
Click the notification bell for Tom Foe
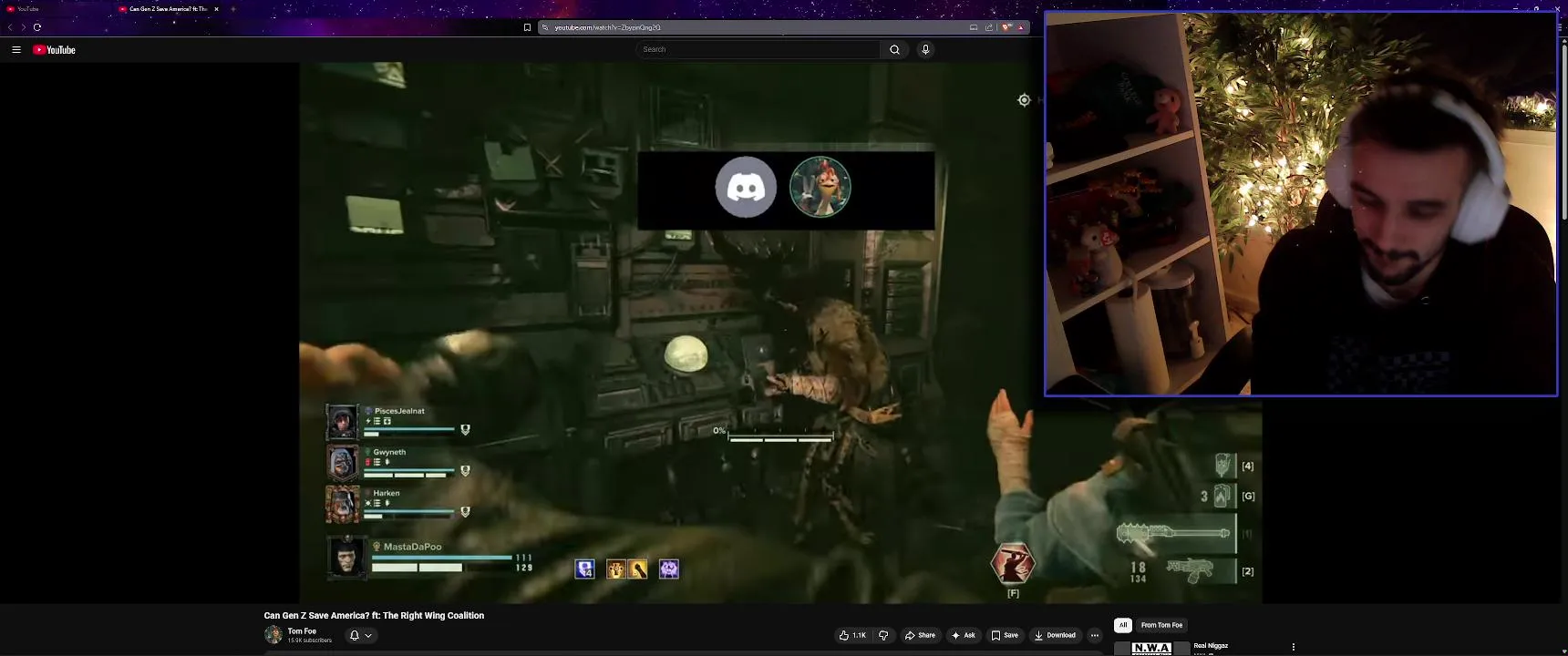coord(355,635)
